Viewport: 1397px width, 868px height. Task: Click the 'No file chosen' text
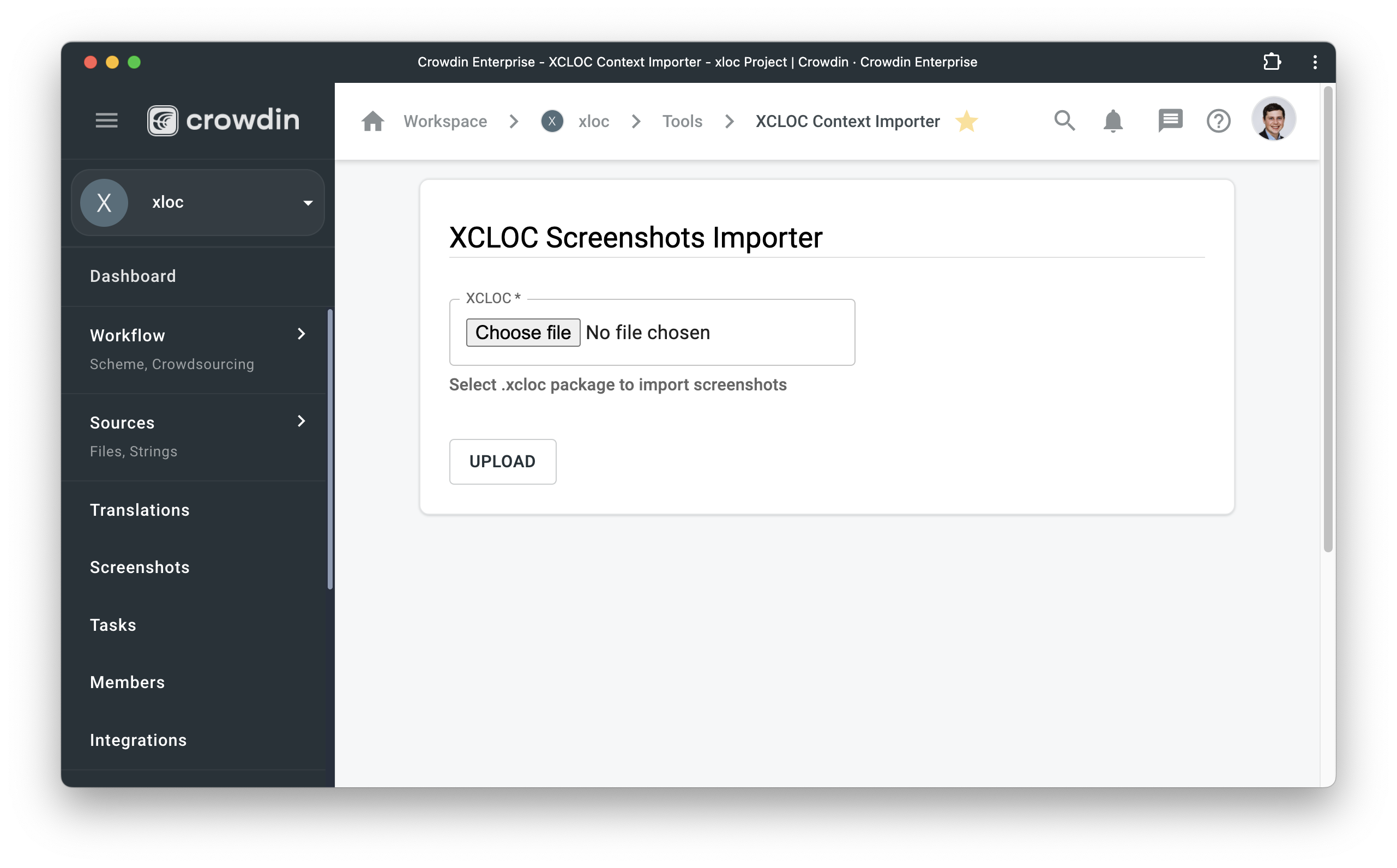[x=647, y=333]
